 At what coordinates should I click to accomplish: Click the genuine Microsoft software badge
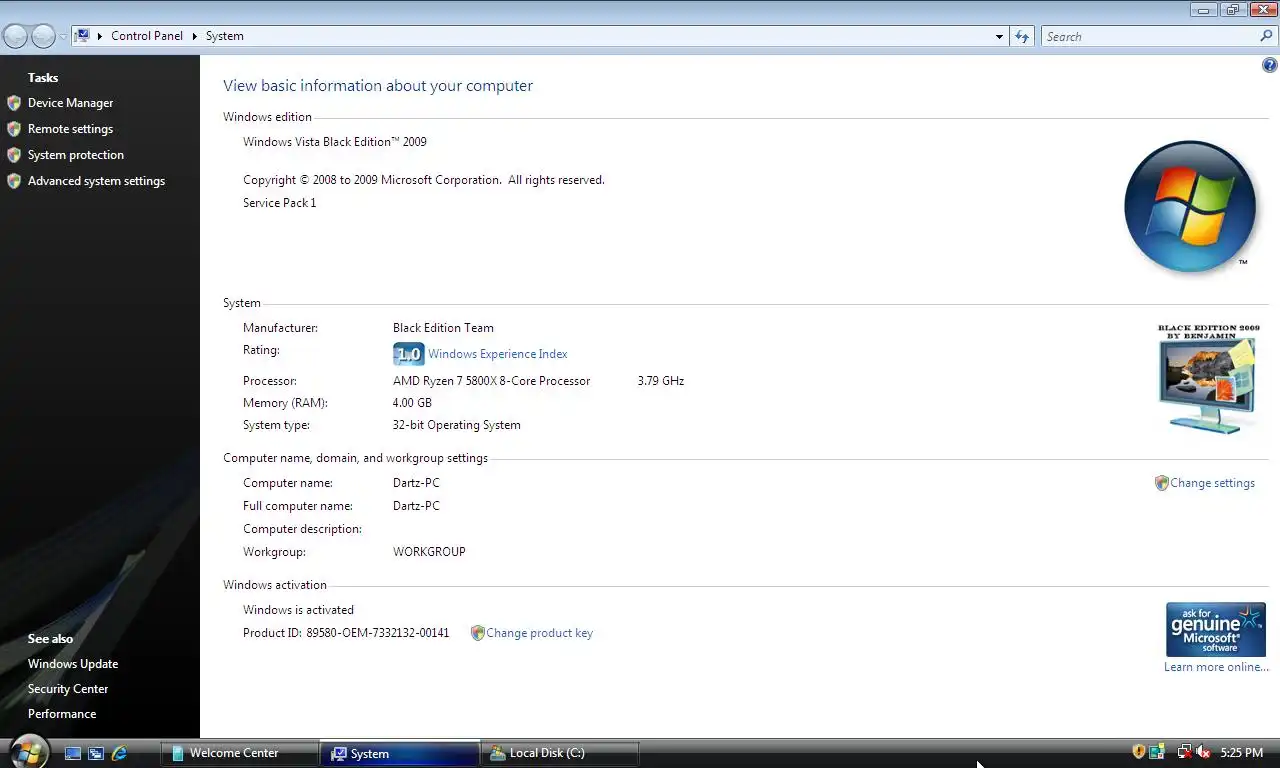(1216, 629)
